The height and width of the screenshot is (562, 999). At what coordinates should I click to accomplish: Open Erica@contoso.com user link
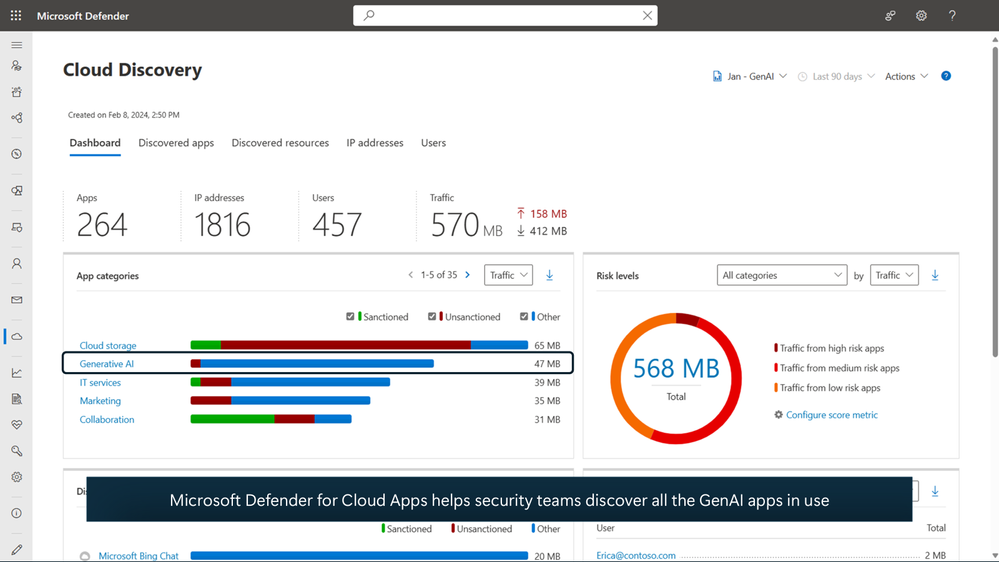tap(636, 556)
